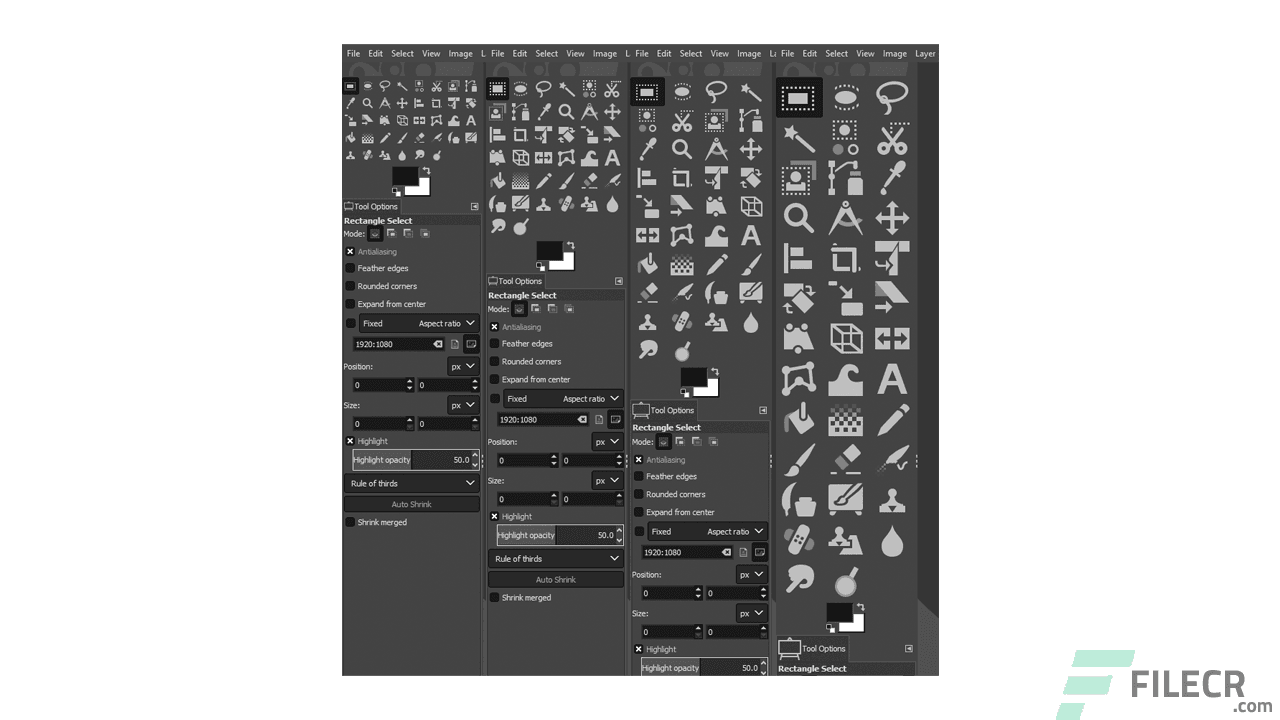Image resolution: width=1280 pixels, height=720 pixels.
Task: Pick the Flip tool in the third toolbox
Action: click(x=647, y=236)
